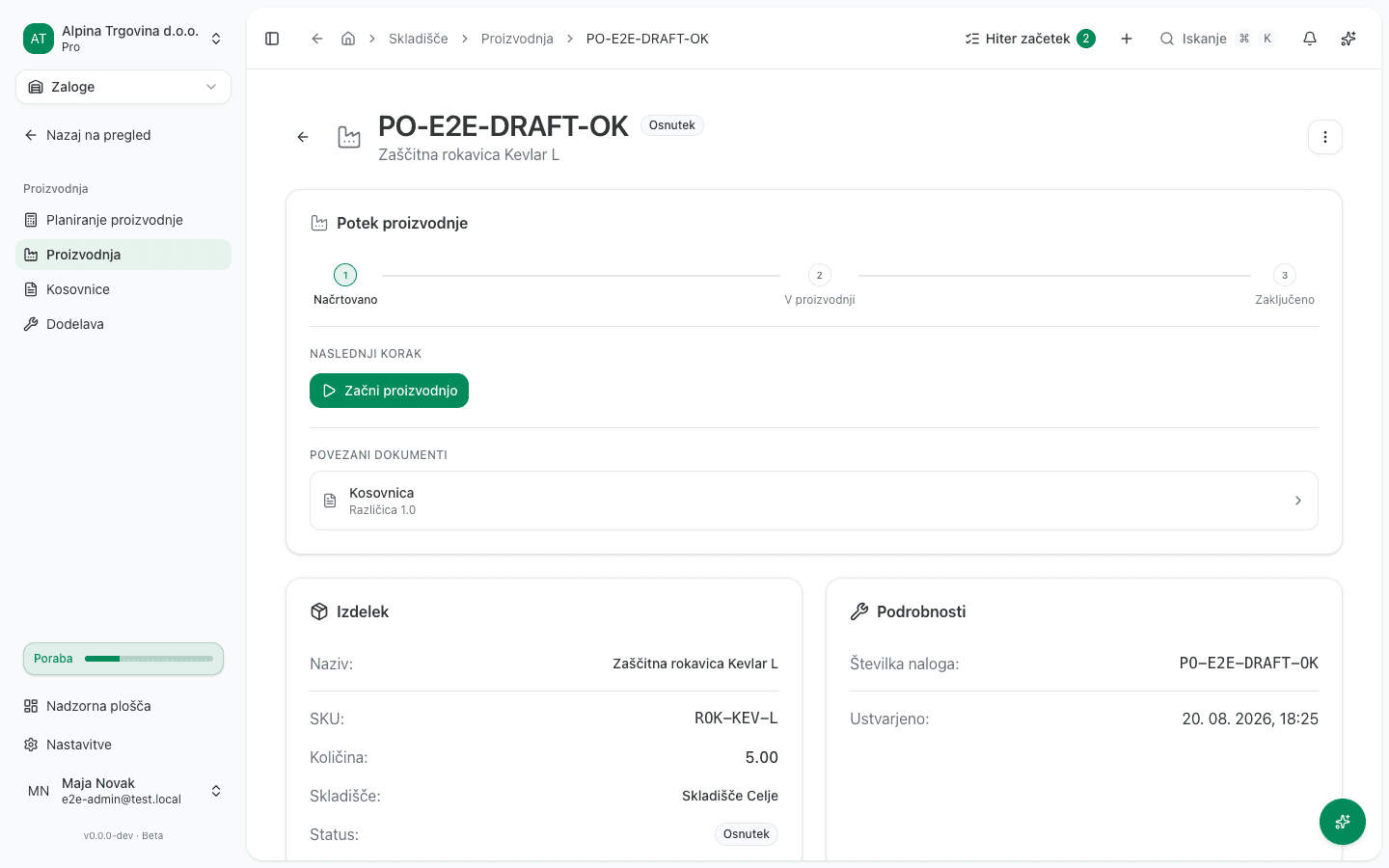Screen dimensions: 1389x868
Task: Click the Osnutek badge beside the title
Action: point(672,125)
